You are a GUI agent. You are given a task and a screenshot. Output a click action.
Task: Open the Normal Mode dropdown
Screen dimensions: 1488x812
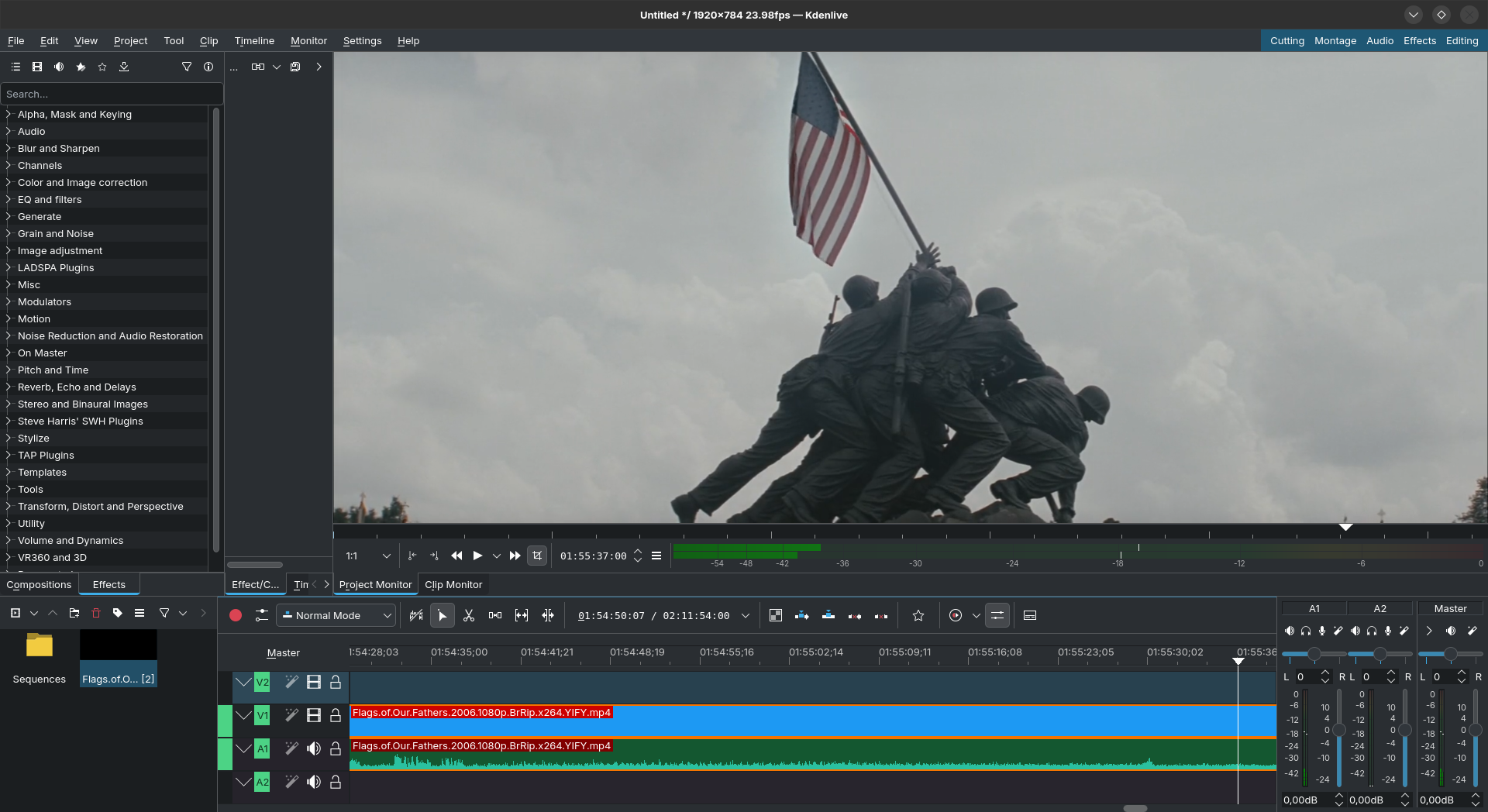[336, 615]
